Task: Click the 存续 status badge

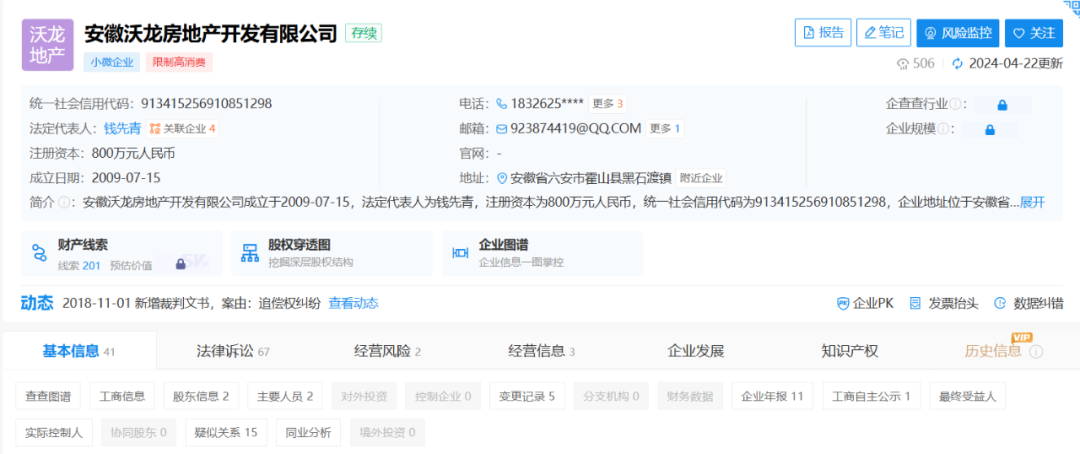Action: pos(363,33)
